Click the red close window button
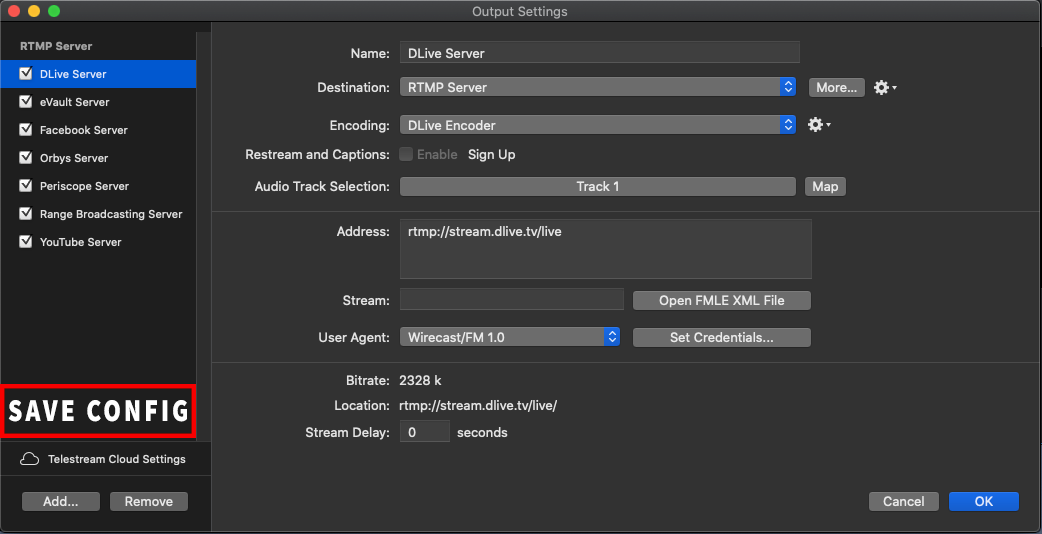Viewport: 1042px width, 534px height. coord(13,11)
